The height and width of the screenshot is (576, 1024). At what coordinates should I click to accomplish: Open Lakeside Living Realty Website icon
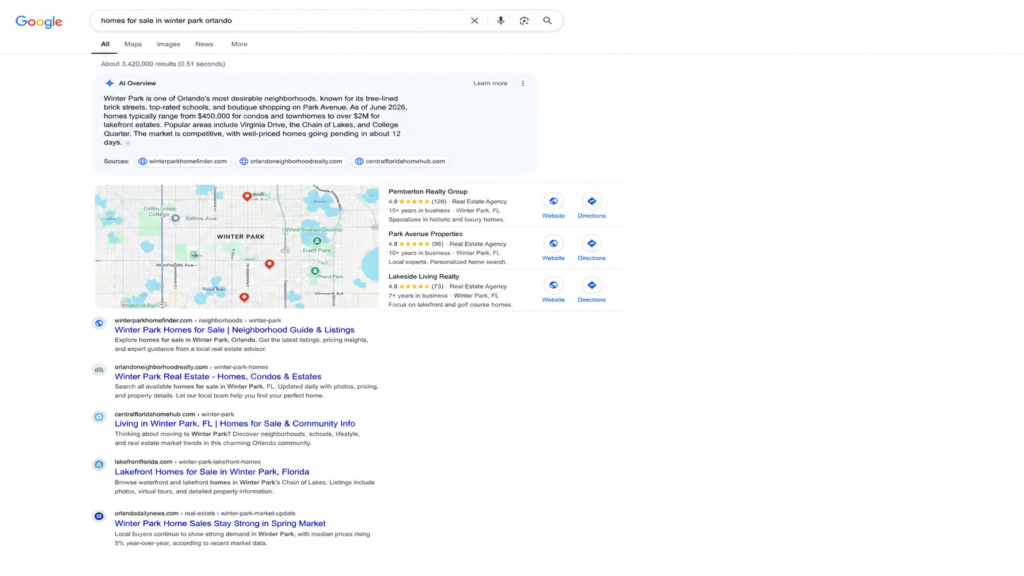(x=553, y=285)
